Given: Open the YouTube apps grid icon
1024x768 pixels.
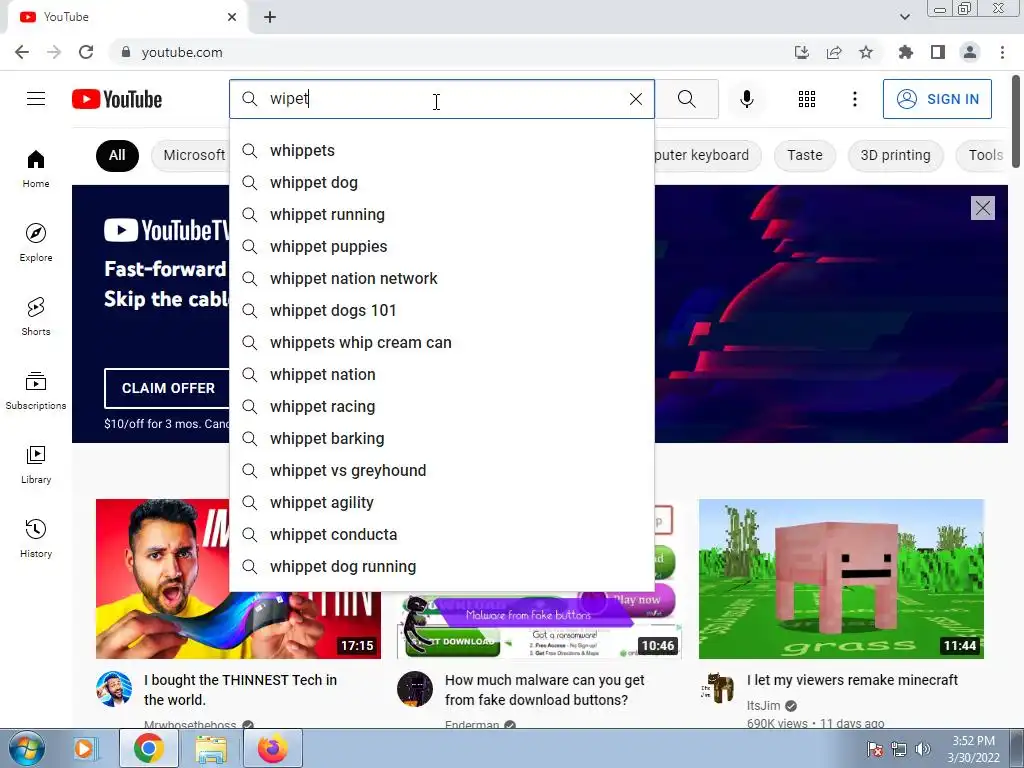Looking at the screenshot, I should pos(807,99).
